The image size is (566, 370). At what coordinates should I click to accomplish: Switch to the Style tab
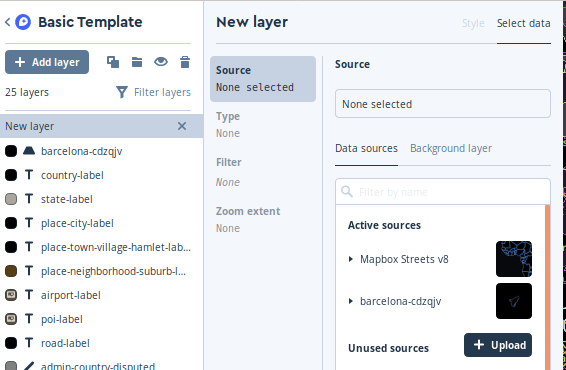pyautogui.click(x=473, y=23)
